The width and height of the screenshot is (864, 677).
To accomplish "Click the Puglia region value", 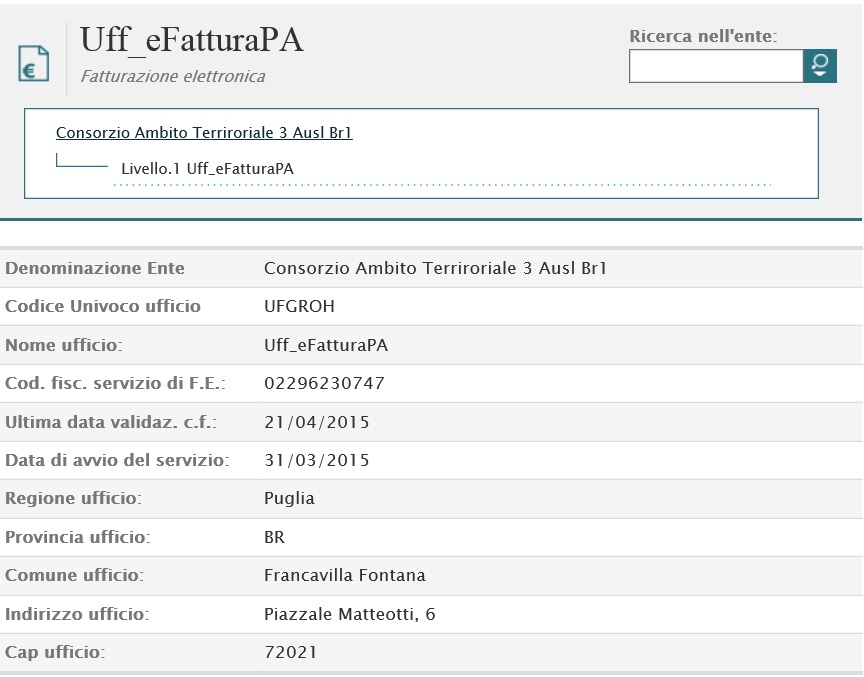I will (289, 498).
